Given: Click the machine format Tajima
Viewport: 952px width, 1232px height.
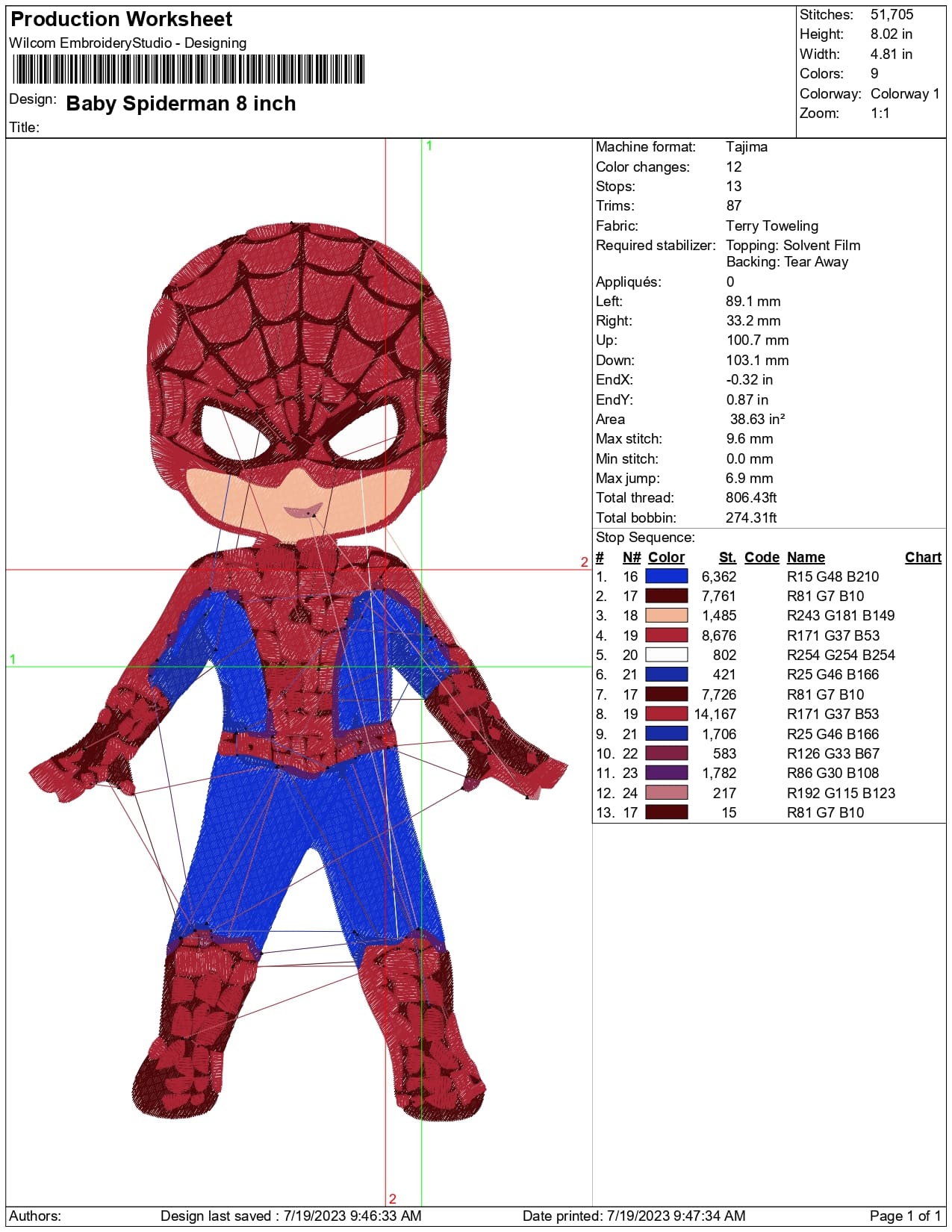Looking at the screenshot, I should (747, 146).
